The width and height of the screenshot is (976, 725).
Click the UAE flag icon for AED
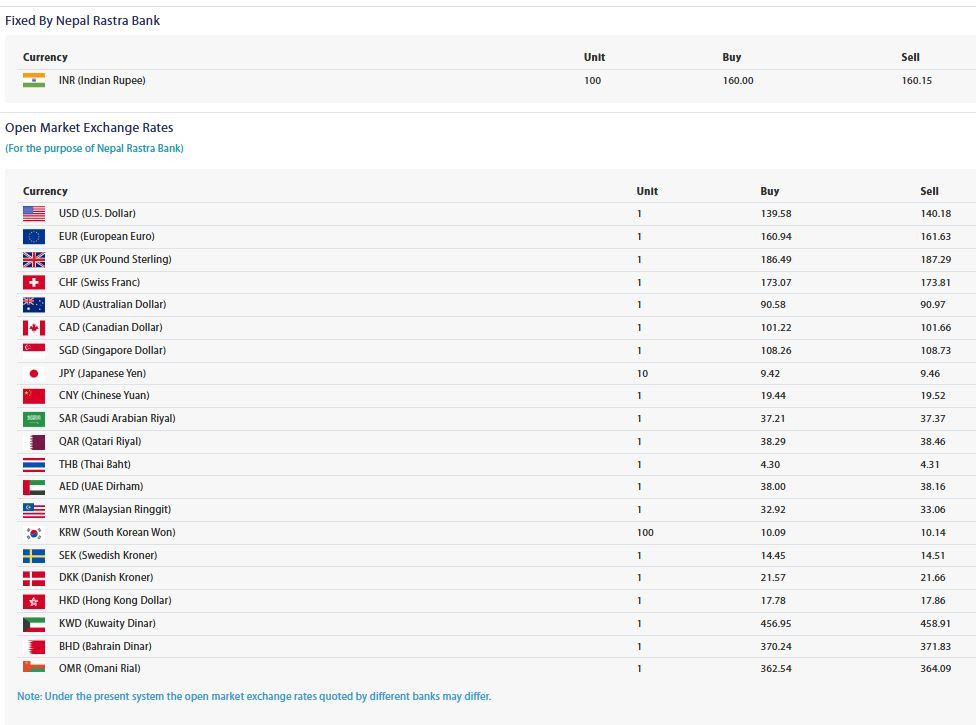34,487
